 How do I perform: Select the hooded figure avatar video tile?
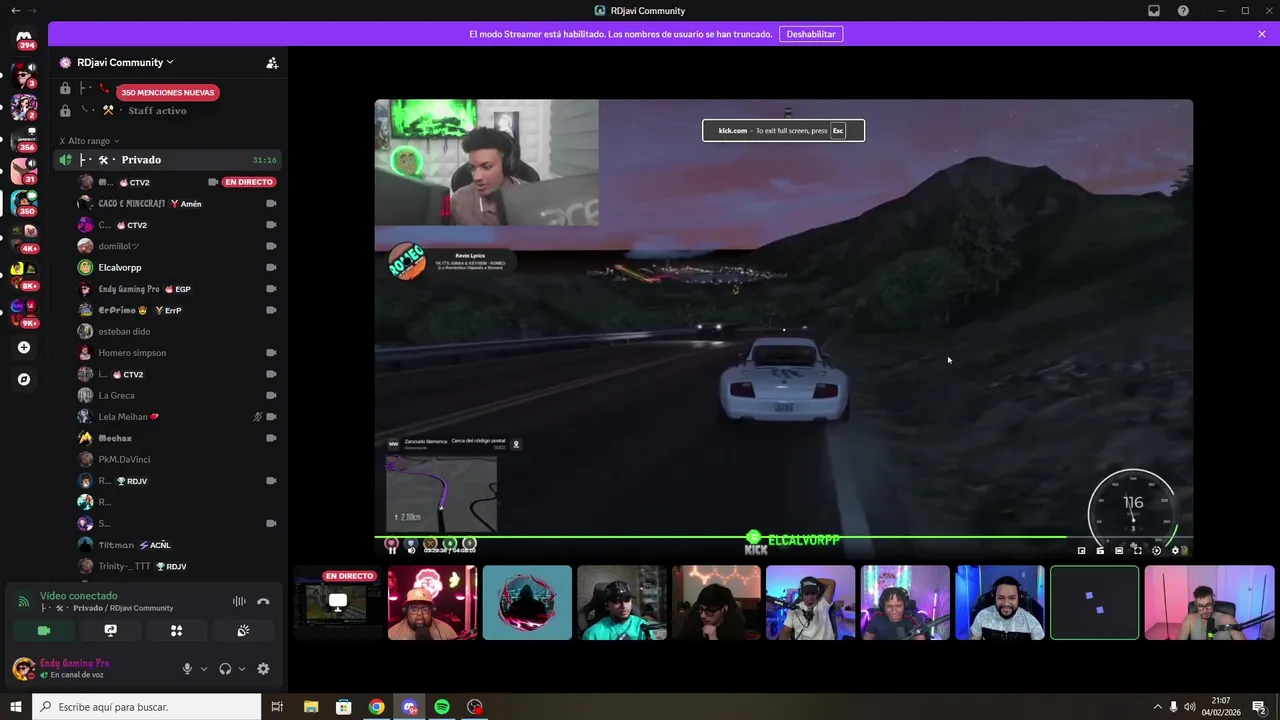click(x=527, y=602)
